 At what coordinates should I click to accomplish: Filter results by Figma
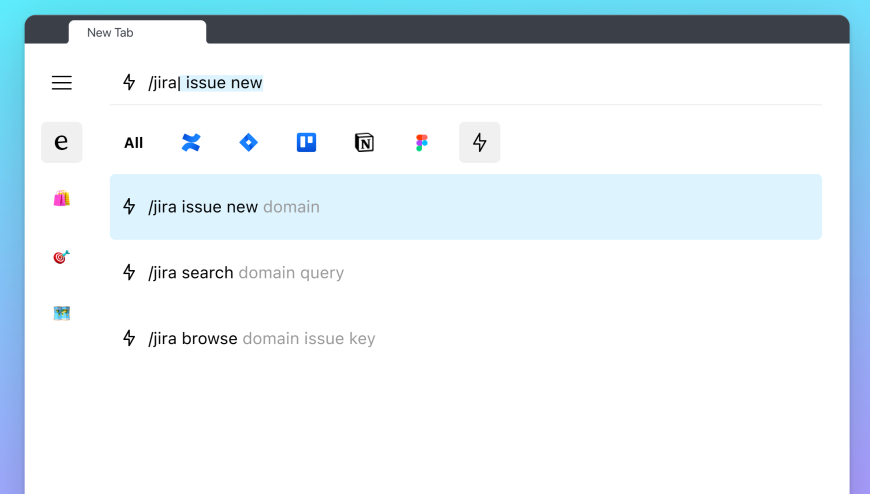point(422,143)
